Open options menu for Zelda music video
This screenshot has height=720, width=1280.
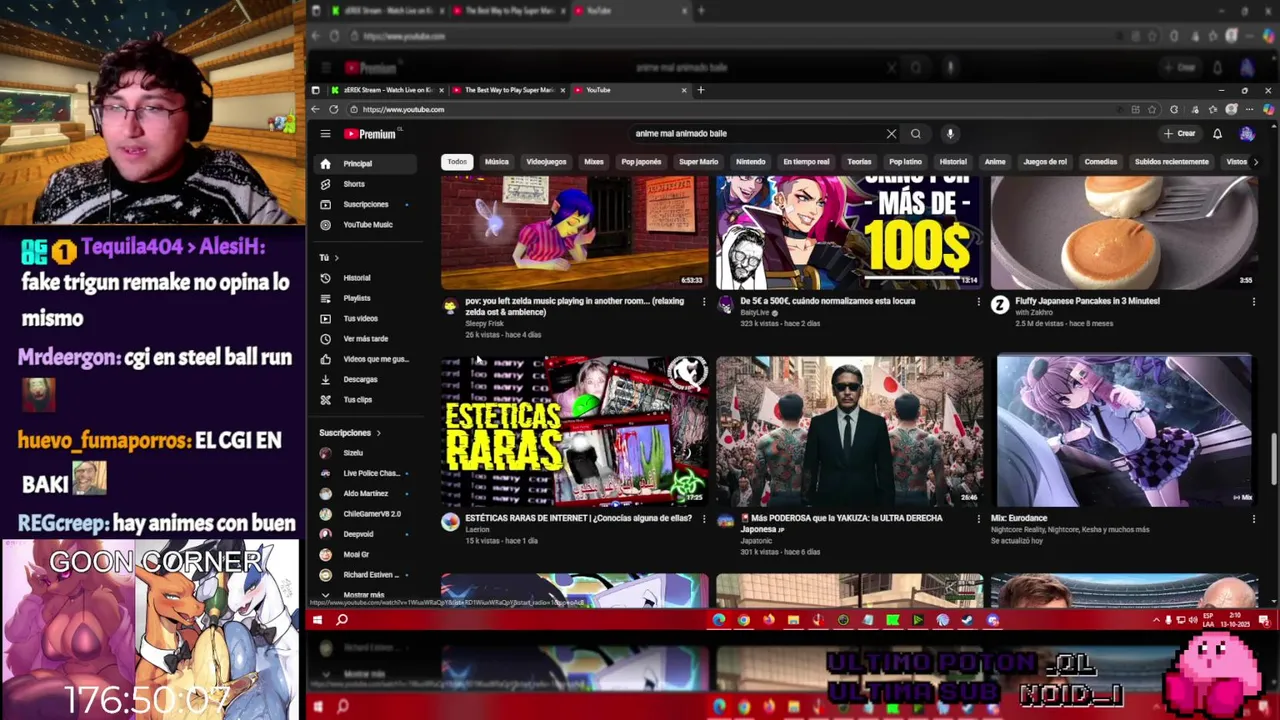(704, 302)
